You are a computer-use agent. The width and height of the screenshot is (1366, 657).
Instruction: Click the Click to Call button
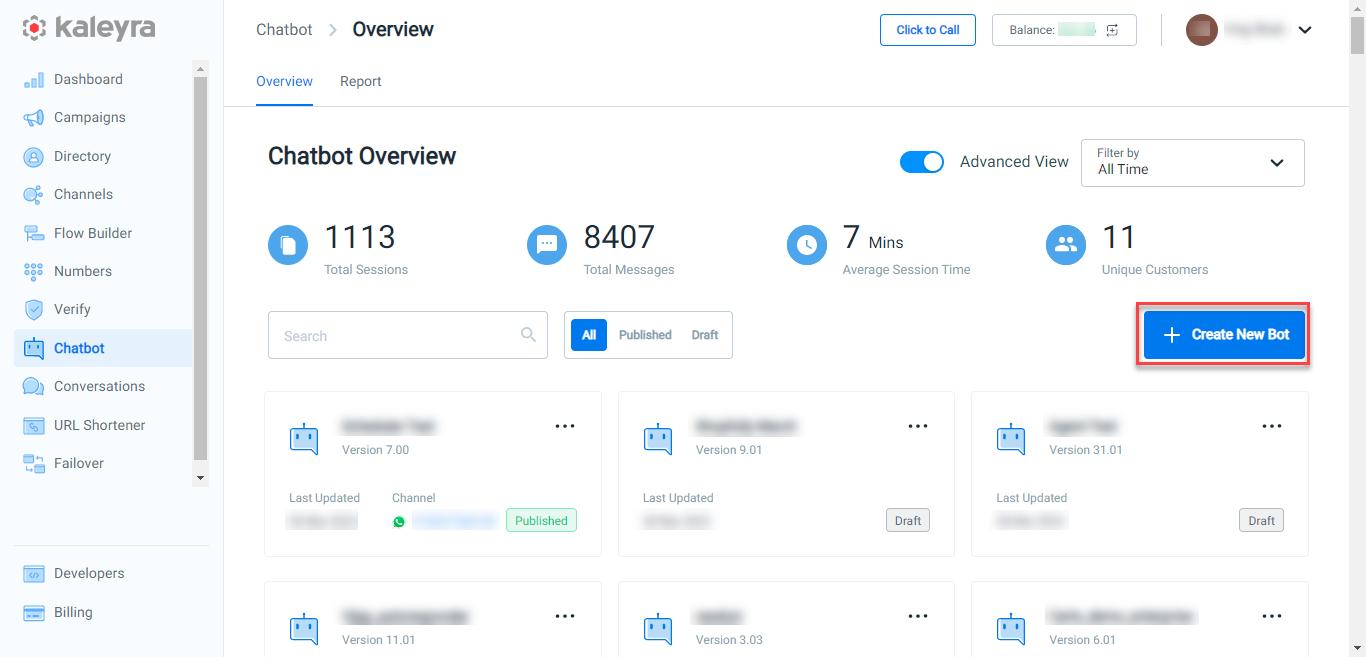coord(928,30)
